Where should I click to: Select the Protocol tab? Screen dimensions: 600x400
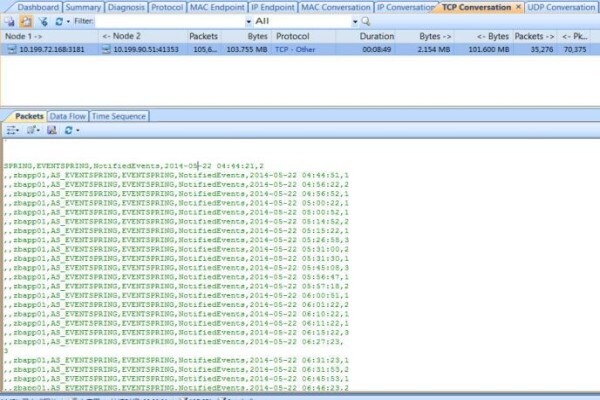pyautogui.click(x=167, y=7)
